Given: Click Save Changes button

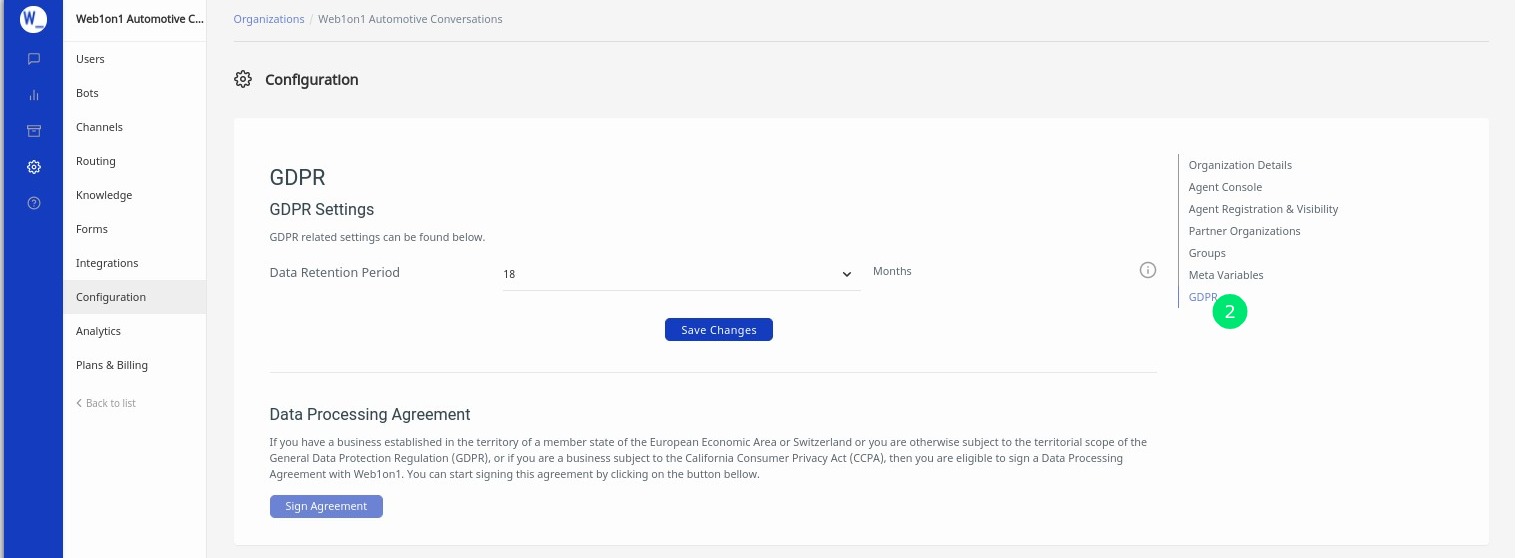Looking at the screenshot, I should point(719,330).
